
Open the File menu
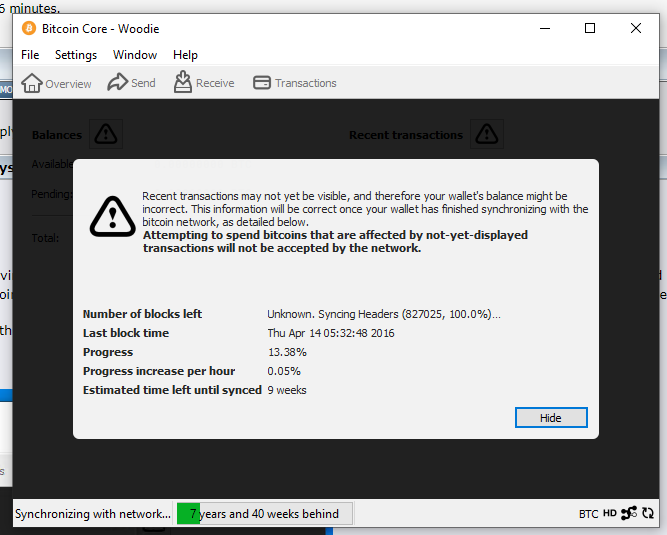click(30, 55)
